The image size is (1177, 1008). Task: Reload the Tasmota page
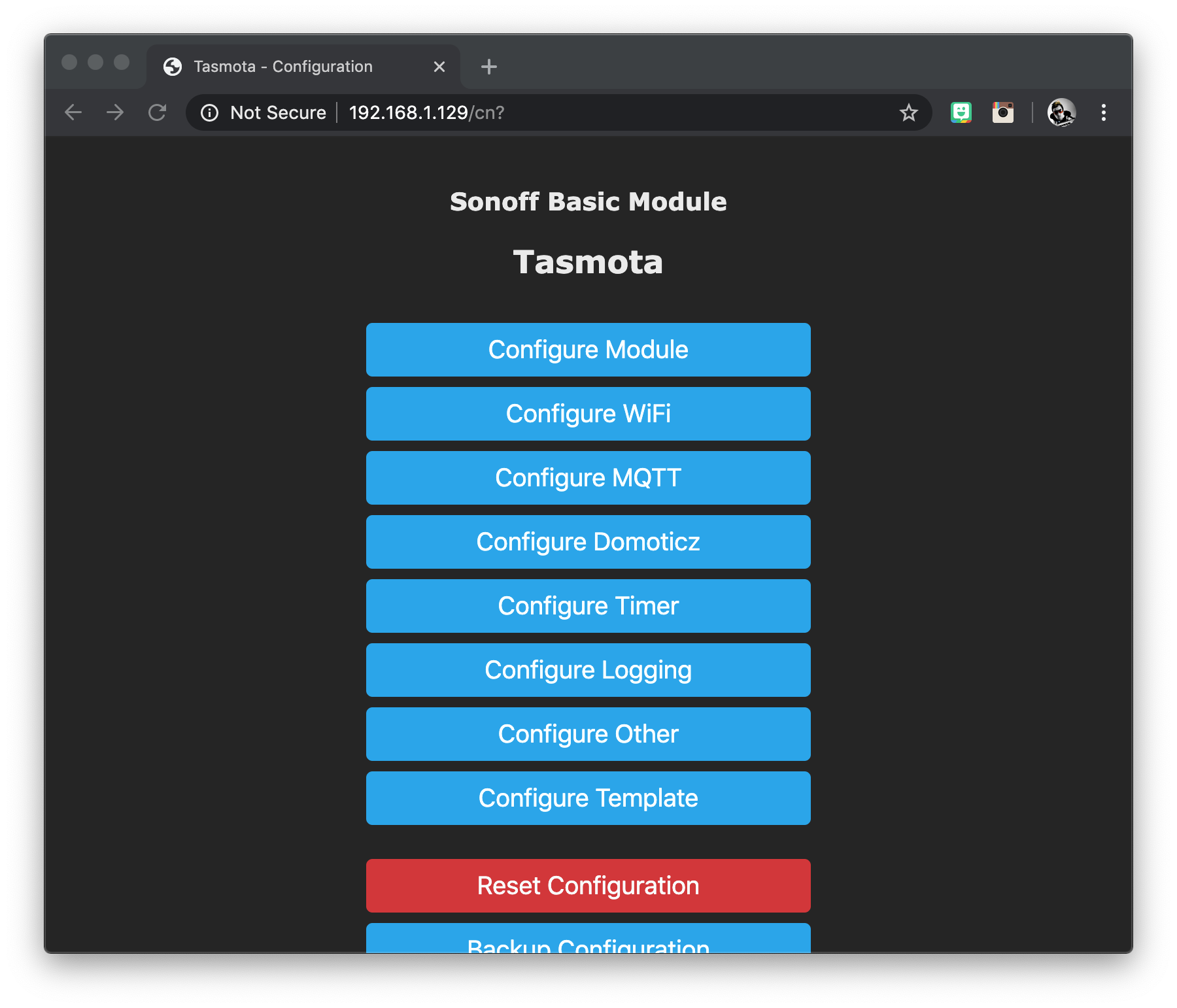(x=158, y=112)
